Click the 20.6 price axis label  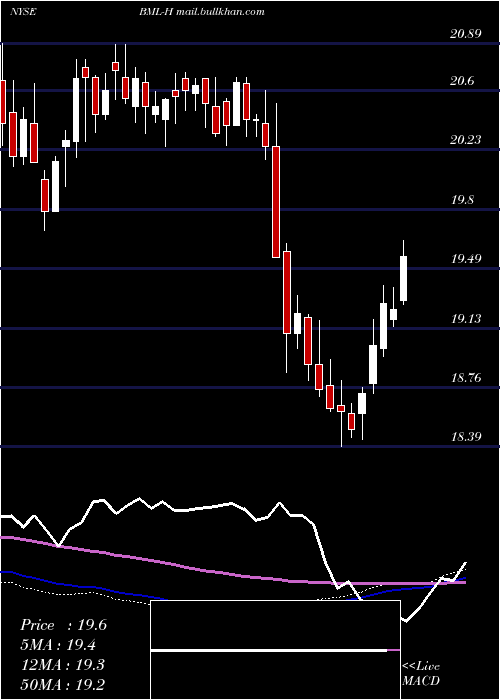coord(462,81)
